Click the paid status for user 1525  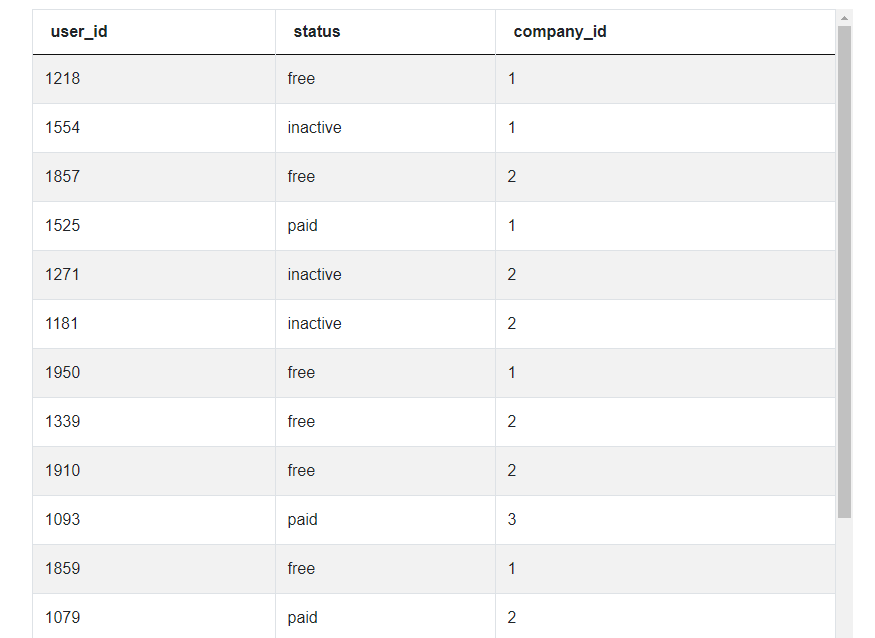pyautogui.click(x=302, y=226)
